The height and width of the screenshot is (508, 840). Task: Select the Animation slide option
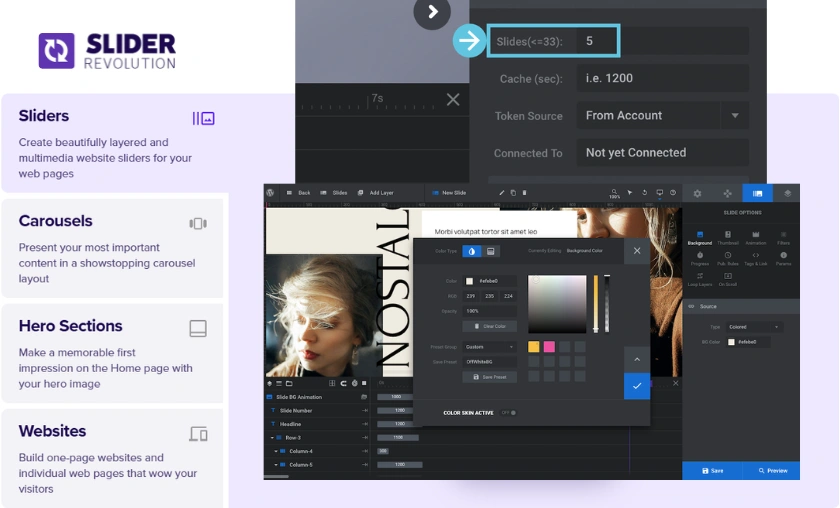pyautogui.click(x=756, y=238)
